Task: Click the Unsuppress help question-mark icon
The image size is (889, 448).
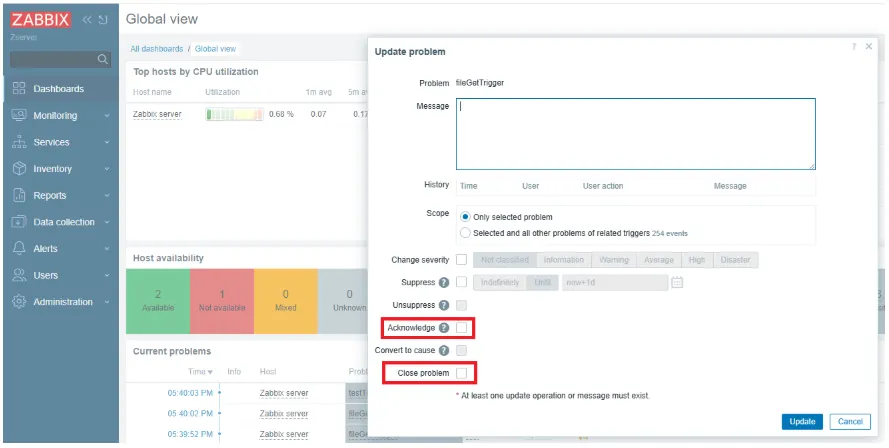Action: click(x=444, y=305)
